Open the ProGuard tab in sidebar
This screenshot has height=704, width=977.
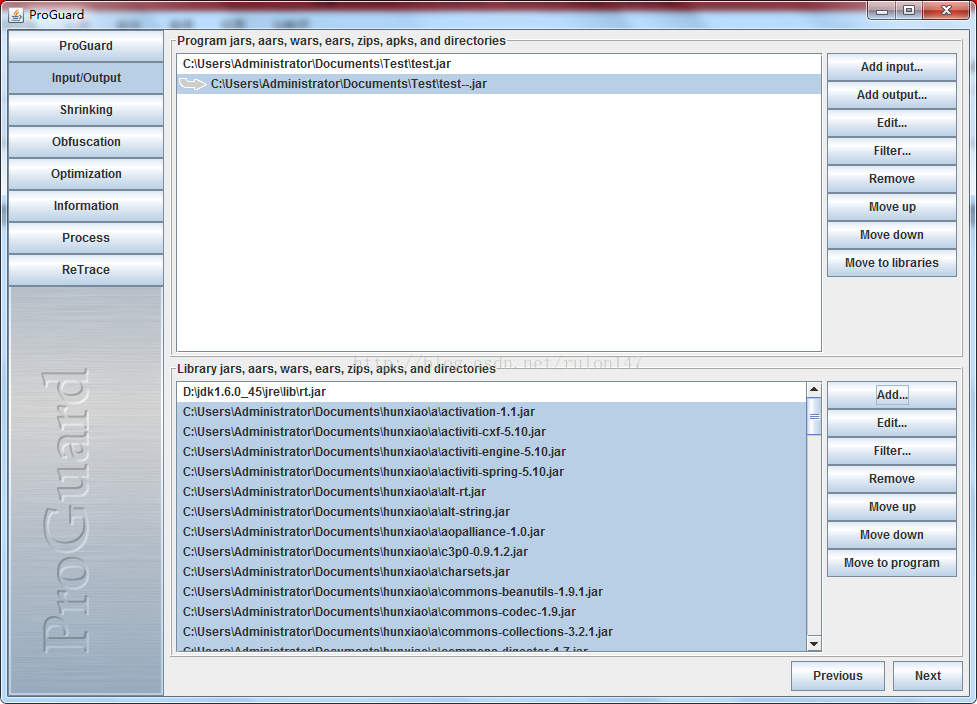(86, 46)
